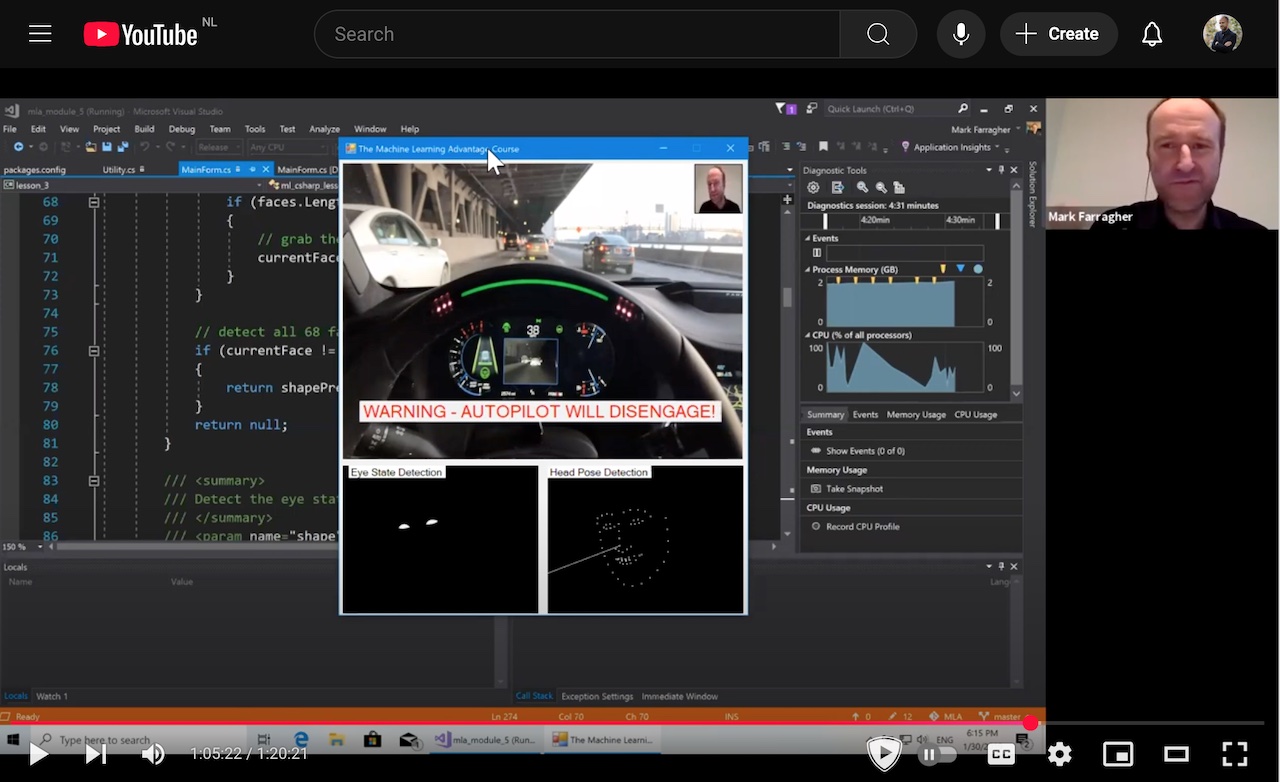This screenshot has height=782, width=1280.
Task: Switch to the Memory Usage tab
Action: coord(915,414)
